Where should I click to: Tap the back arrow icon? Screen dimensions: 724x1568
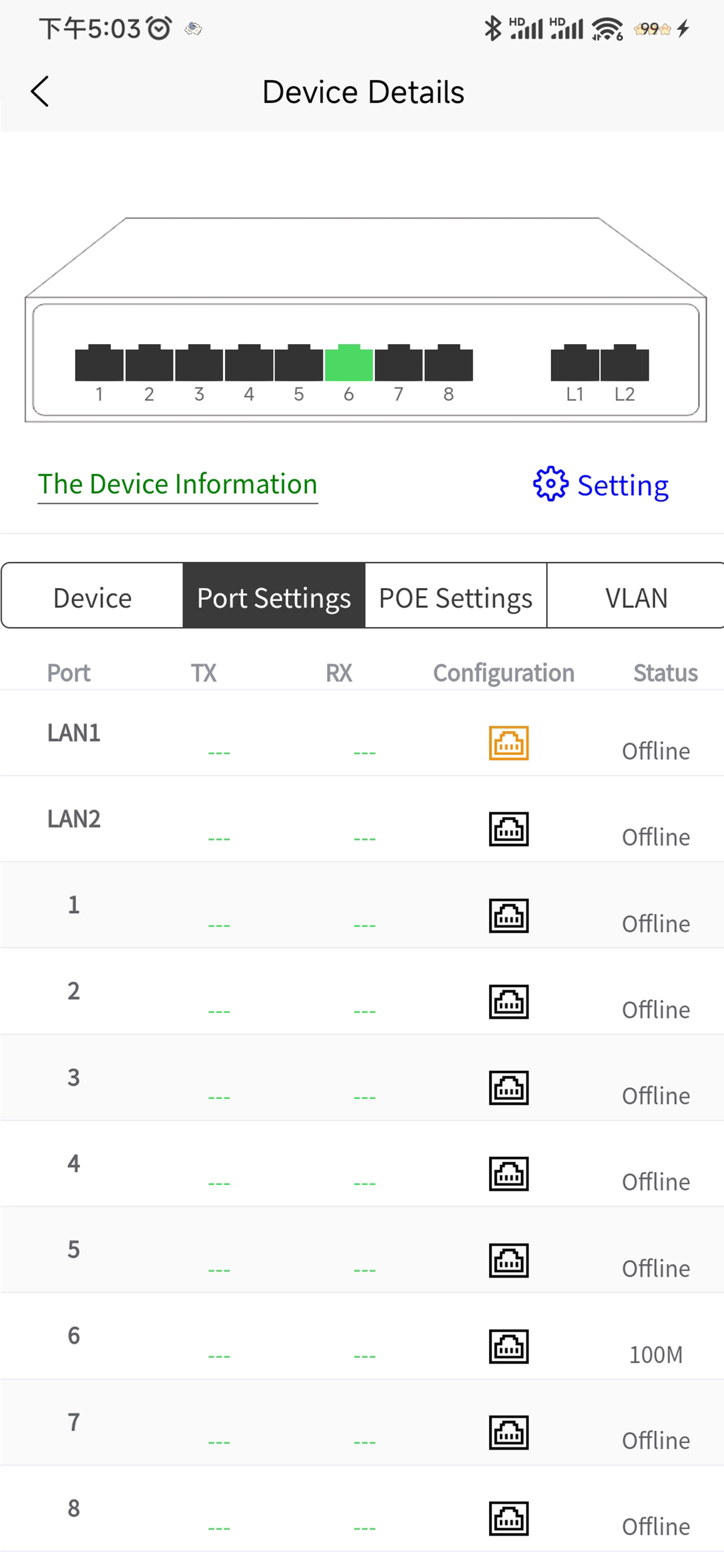40,92
